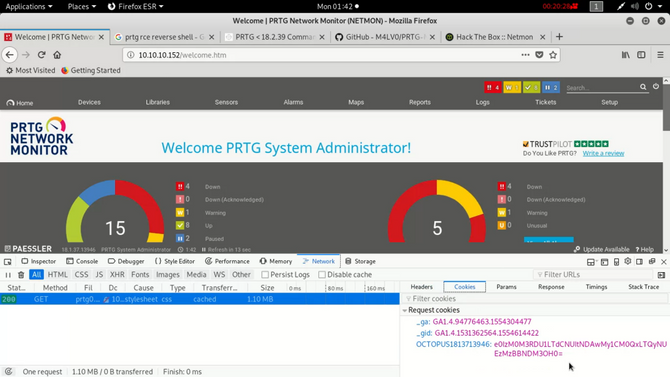Open the Firefox Library icon
The image size is (670, 377).
pos(626,55)
